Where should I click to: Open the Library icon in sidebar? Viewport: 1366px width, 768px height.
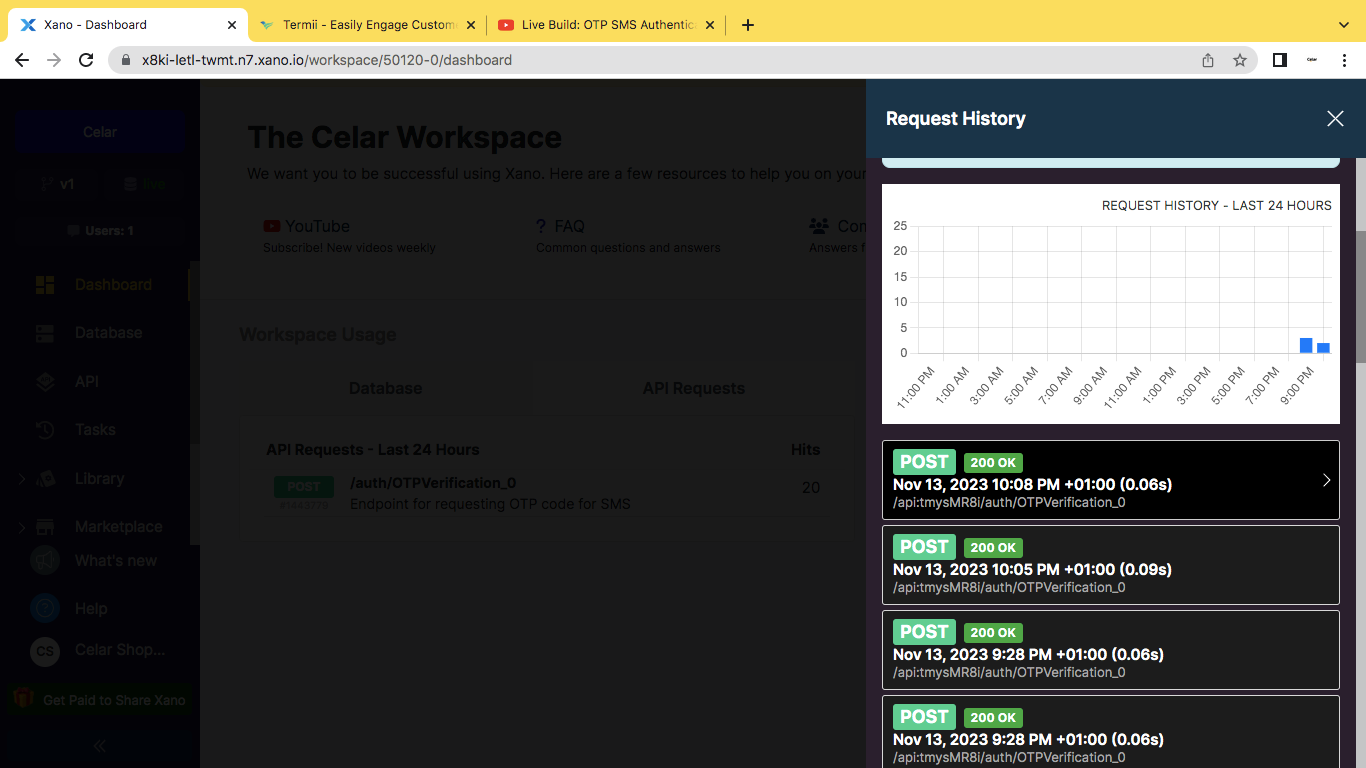(45, 479)
